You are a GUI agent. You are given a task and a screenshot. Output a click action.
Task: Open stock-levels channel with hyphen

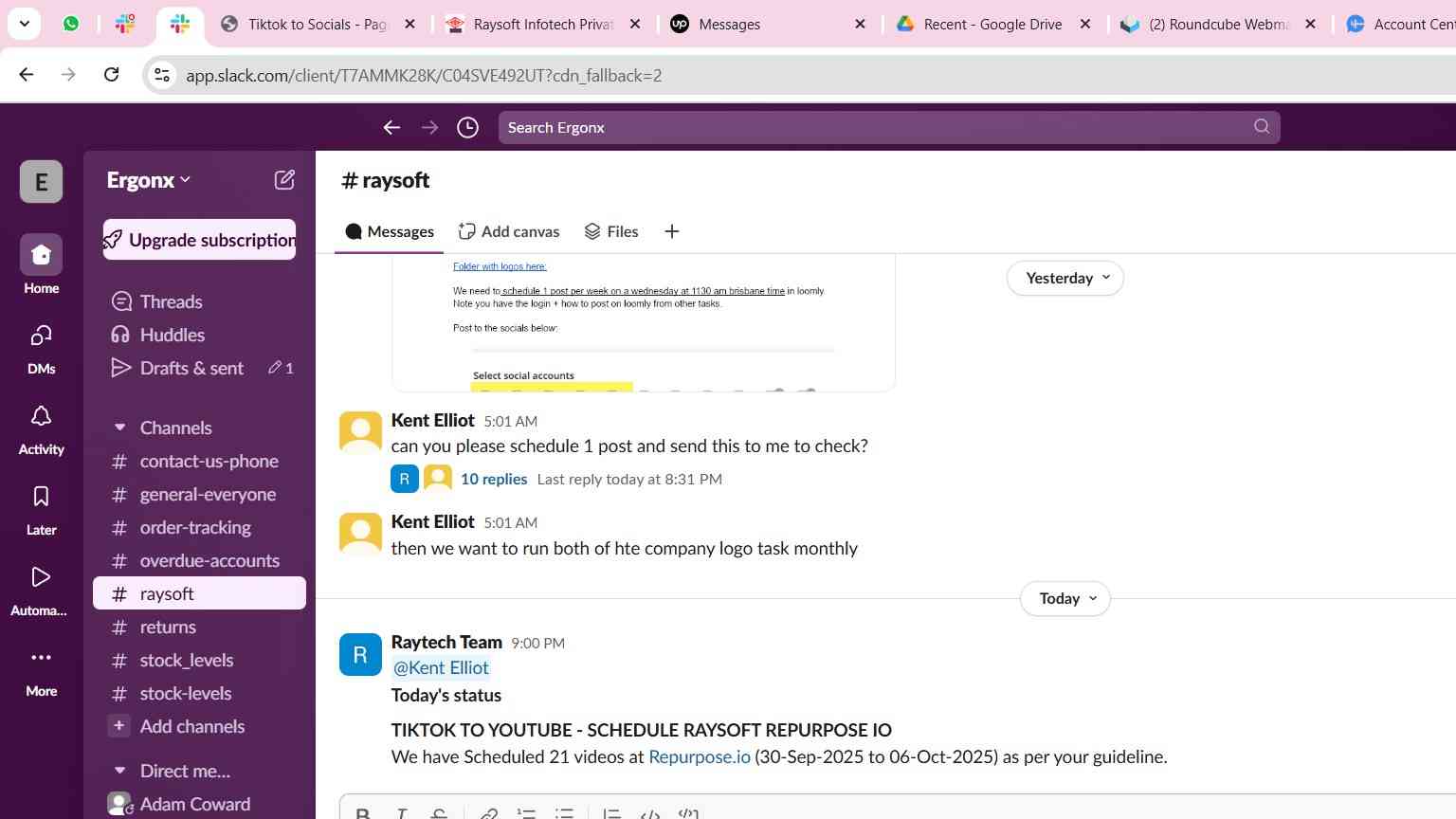click(x=199, y=693)
